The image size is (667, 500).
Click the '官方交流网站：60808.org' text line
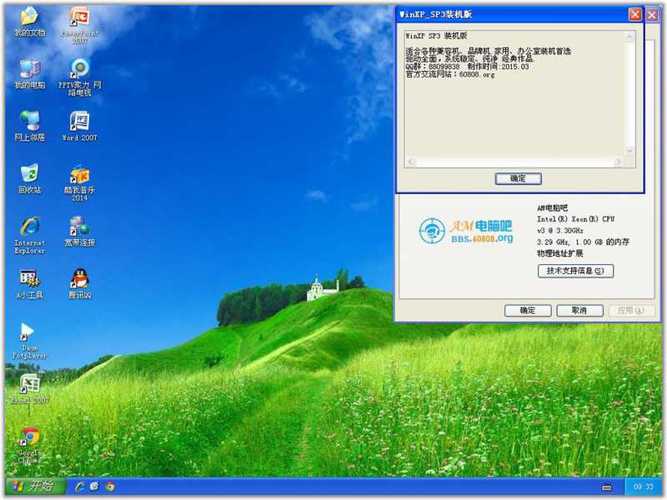(x=450, y=74)
